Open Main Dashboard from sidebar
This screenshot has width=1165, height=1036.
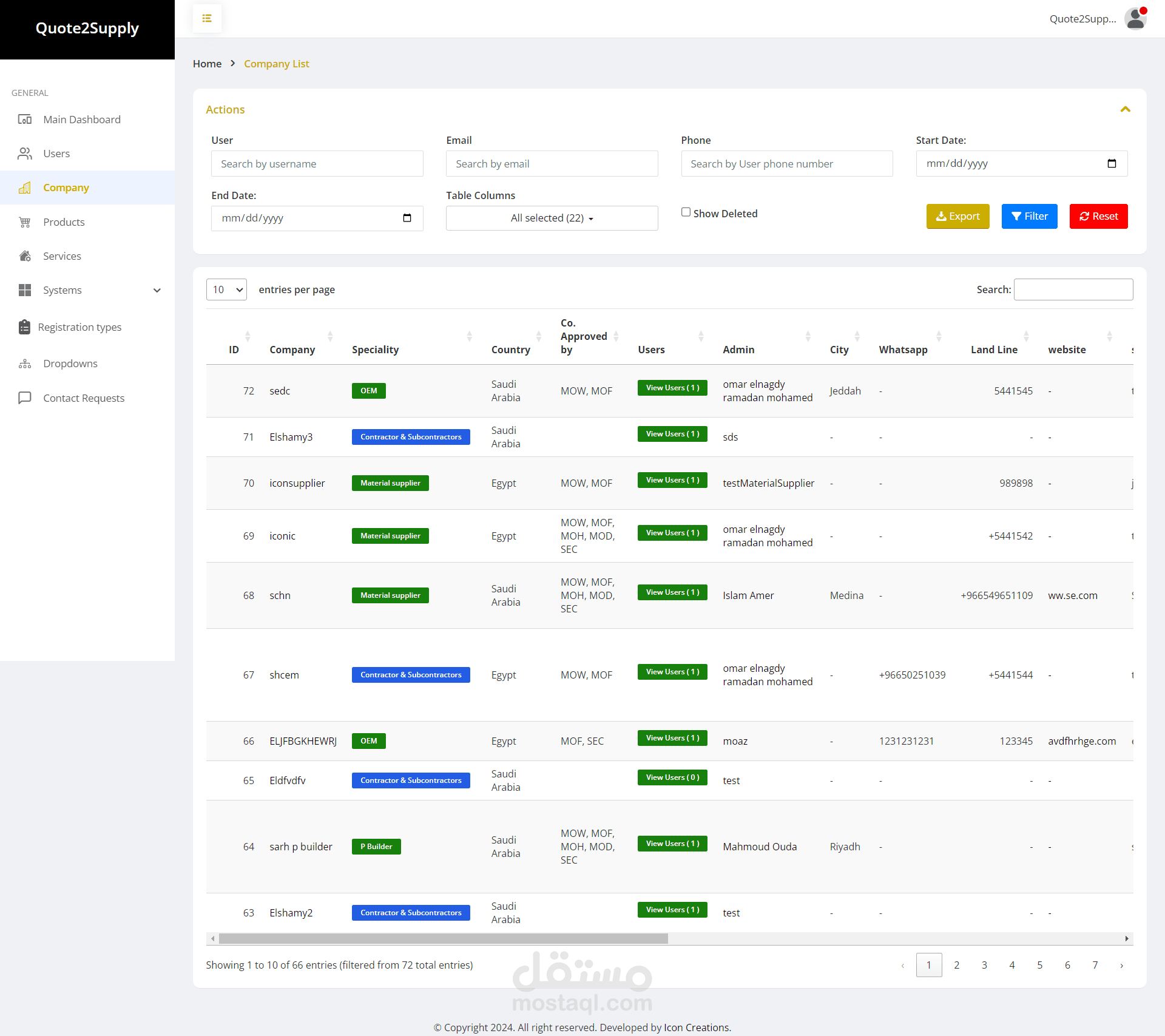tap(82, 120)
